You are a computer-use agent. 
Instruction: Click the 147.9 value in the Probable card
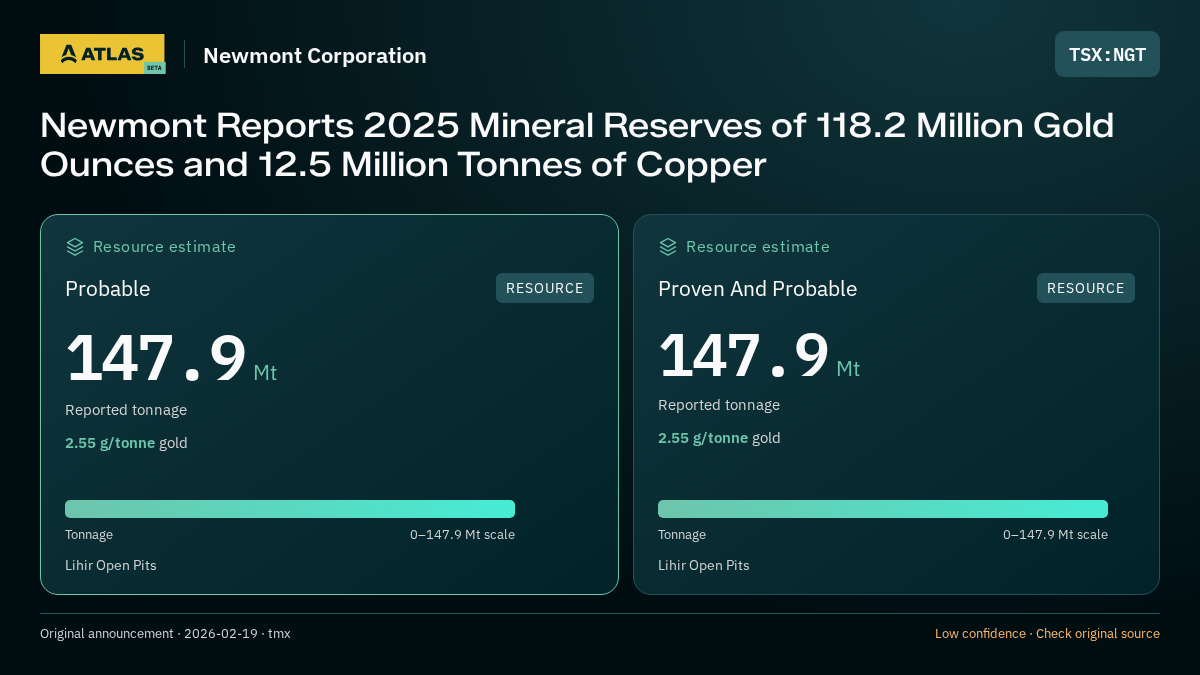pos(156,358)
